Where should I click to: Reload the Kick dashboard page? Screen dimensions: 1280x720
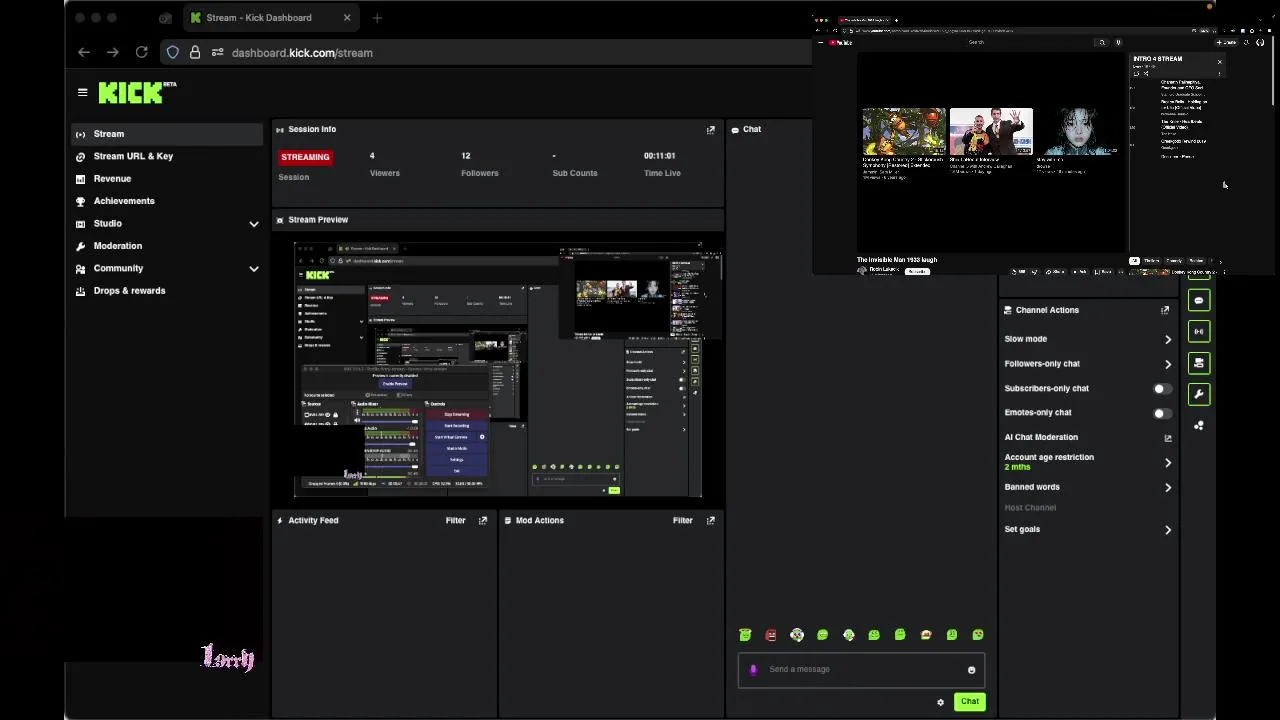142,52
